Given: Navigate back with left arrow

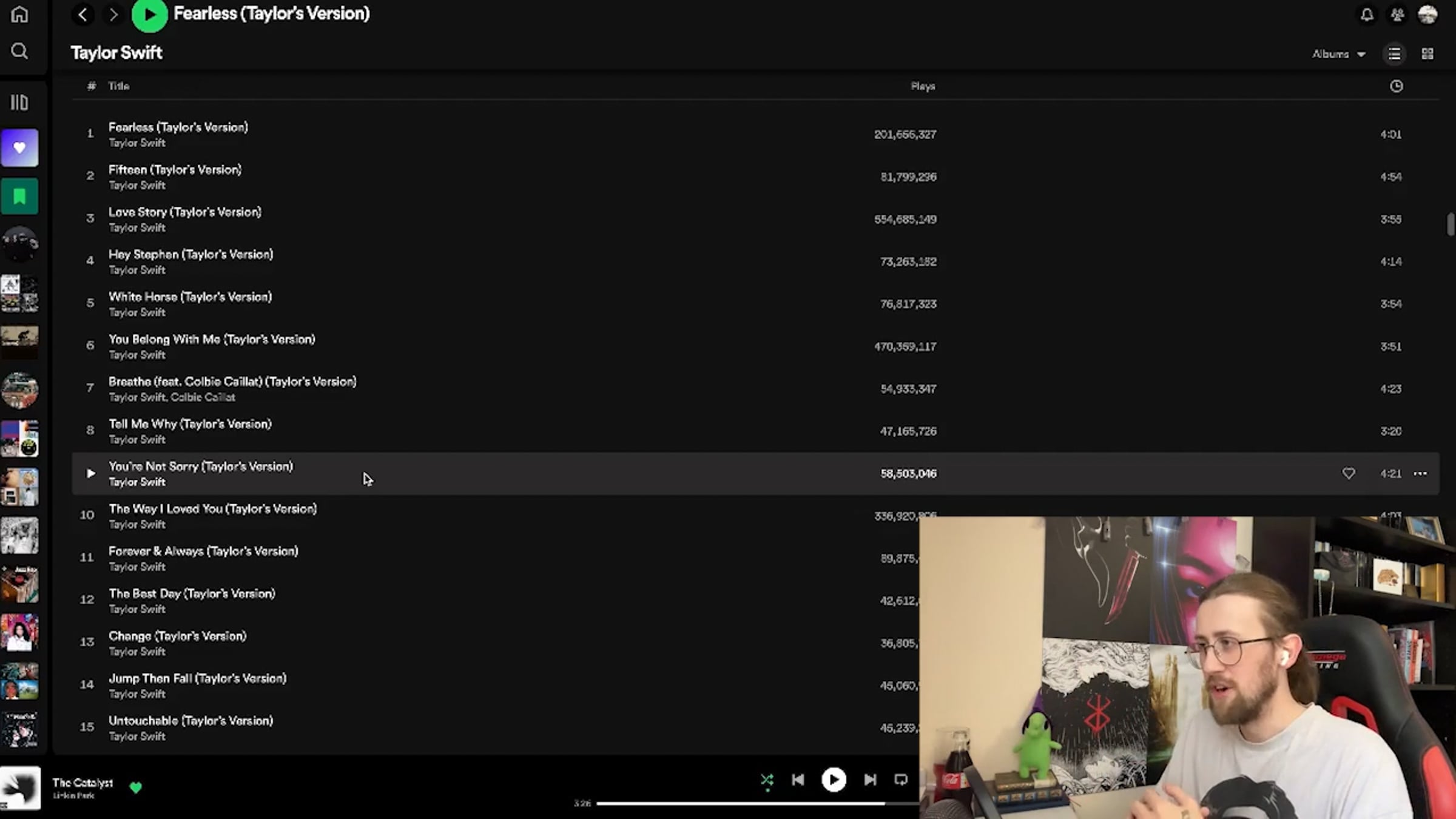Looking at the screenshot, I should point(83,14).
